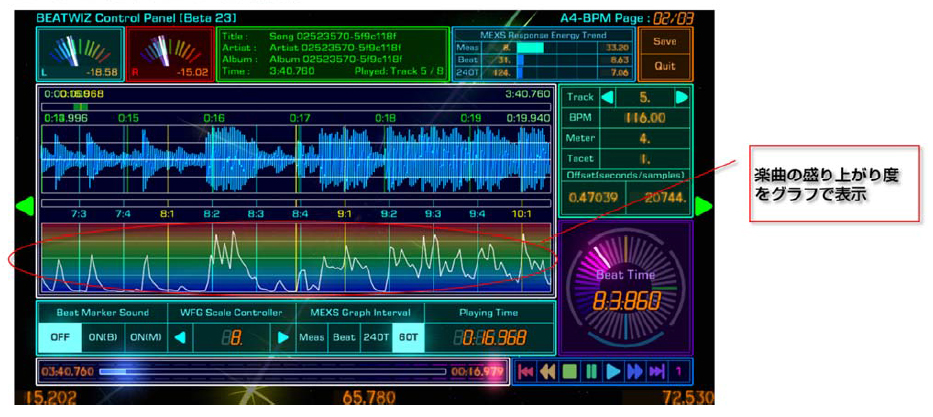
Task: Click the 10:1 beat marker label
Action: coord(521,213)
